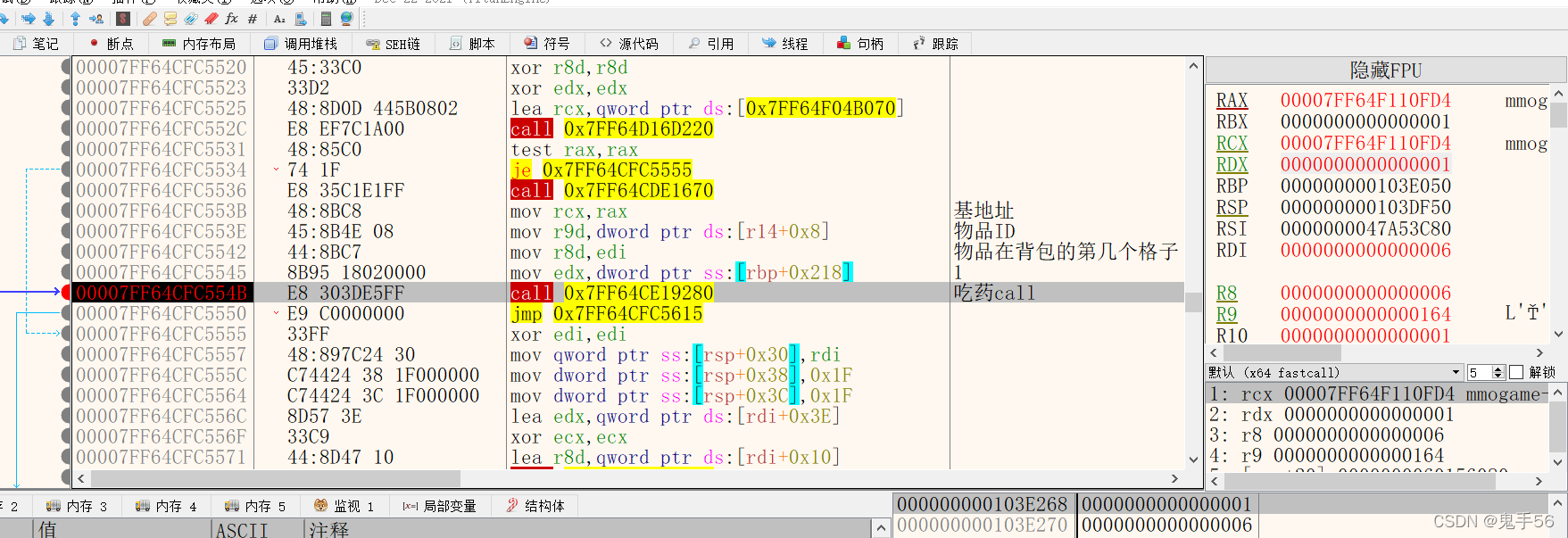Image resolution: width=1568 pixels, height=538 pixels.
Task: Select the call 0x7FF64CE19280 instruction
Action: point(612,293)
